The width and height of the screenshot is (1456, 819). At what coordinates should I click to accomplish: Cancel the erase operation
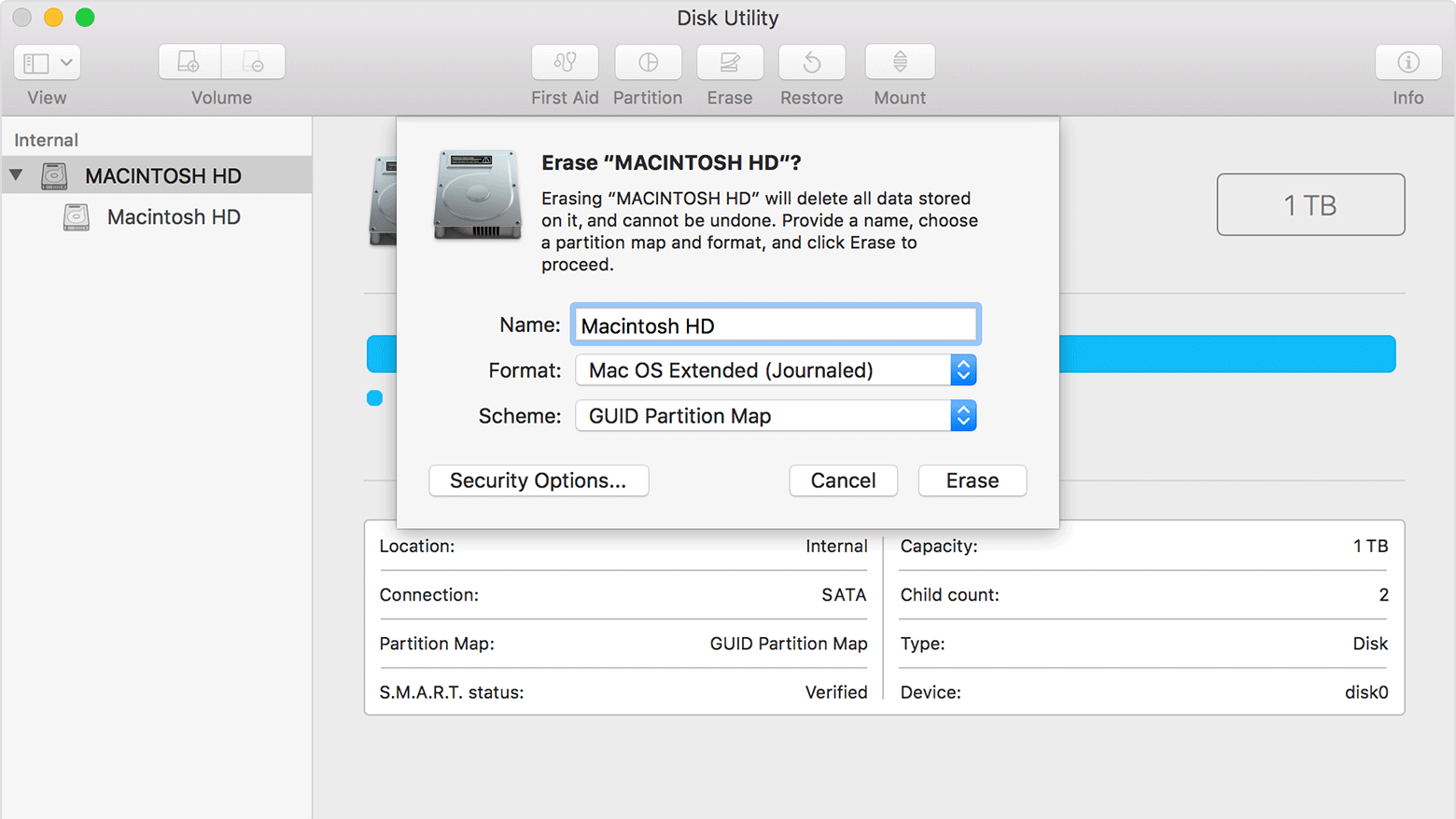click(843, 480)
